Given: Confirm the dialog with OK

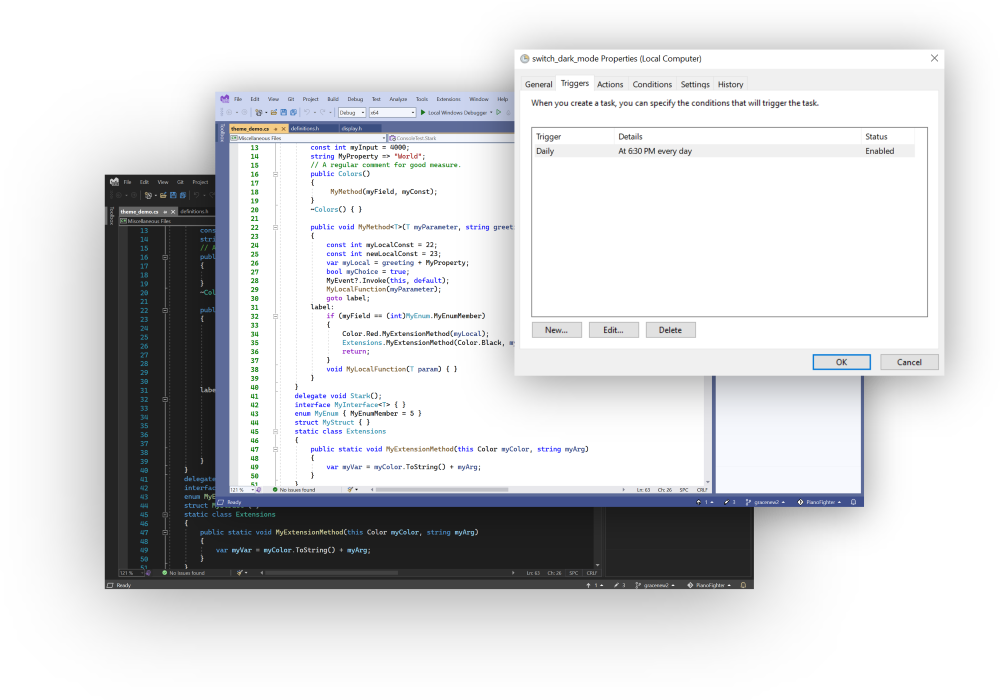Looking at the screenshot, I should 841,362.
